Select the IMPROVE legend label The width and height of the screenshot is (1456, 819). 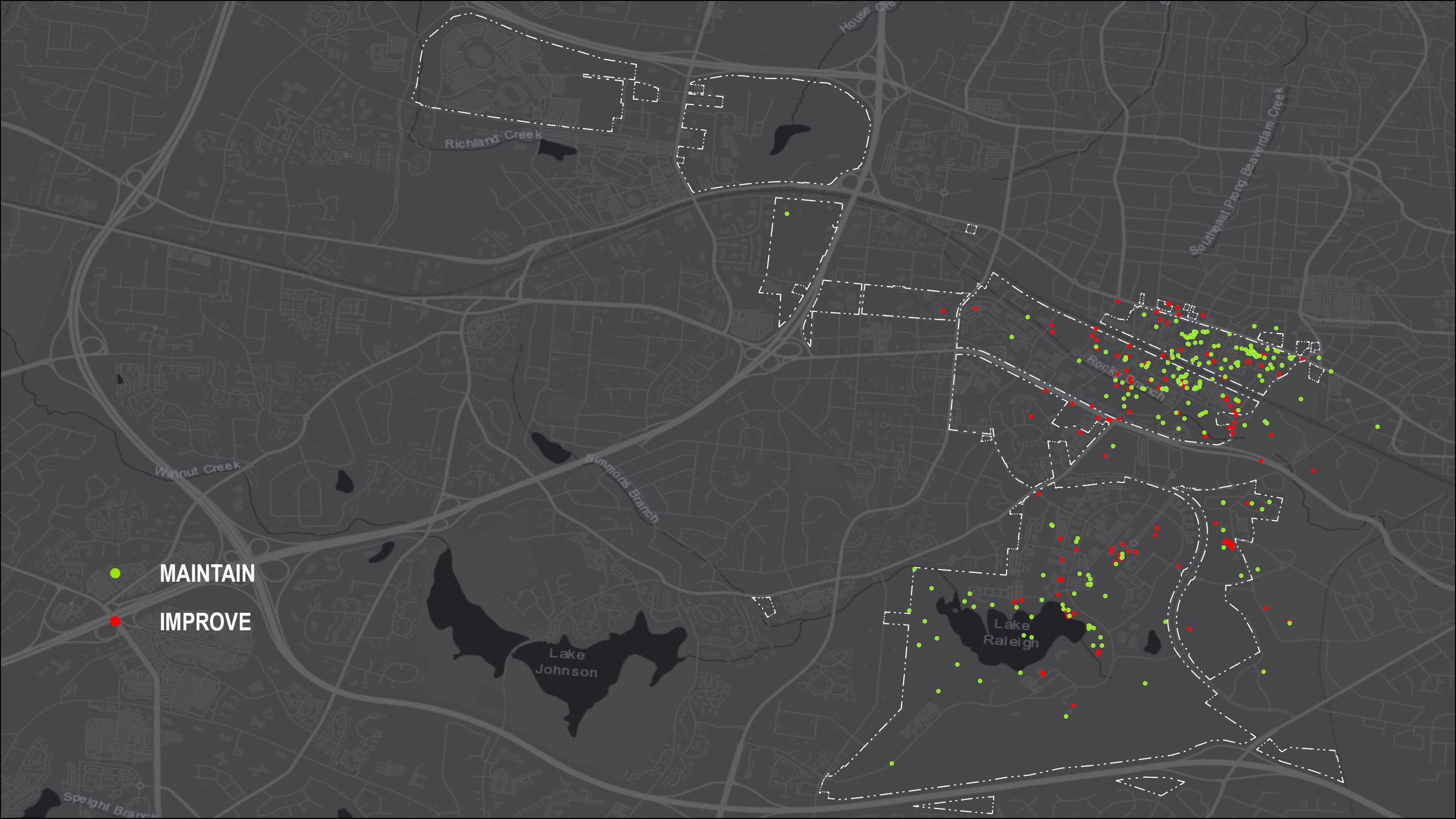tap(205, 622)
